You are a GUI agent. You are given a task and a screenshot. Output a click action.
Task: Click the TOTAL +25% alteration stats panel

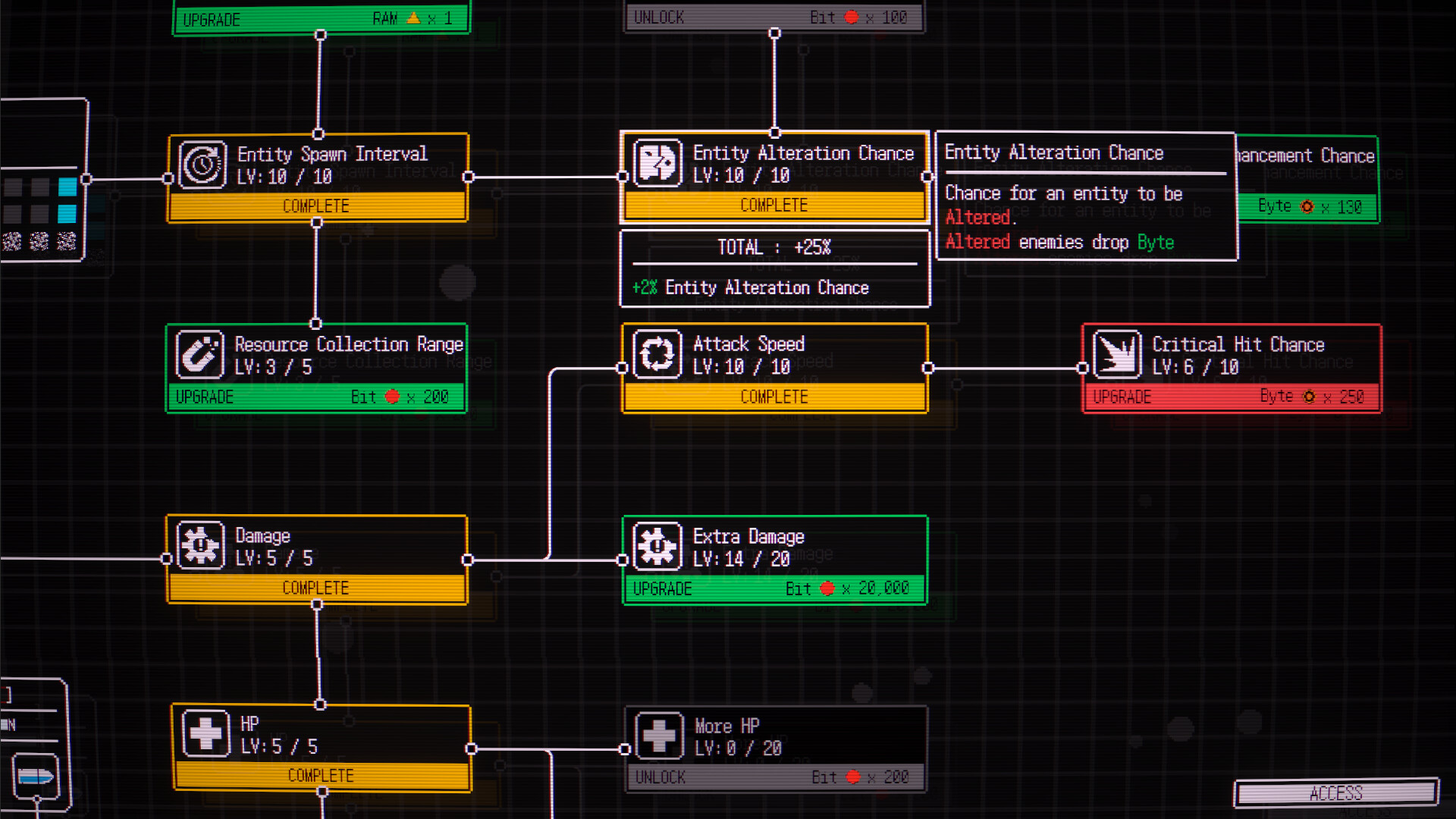tap(774, 268)
